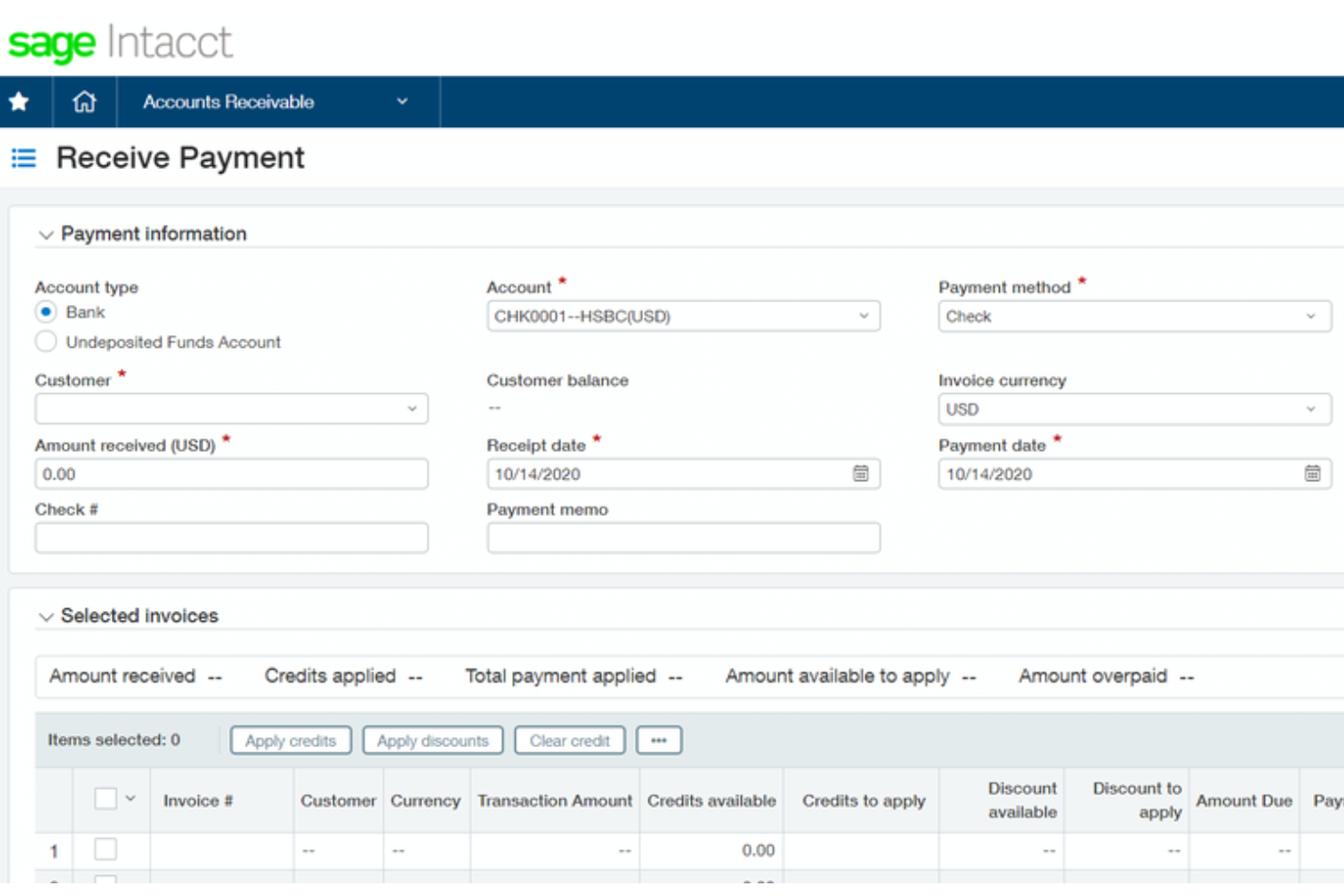Open the list menu icon beside Receive Payment

tap(24, 158)
